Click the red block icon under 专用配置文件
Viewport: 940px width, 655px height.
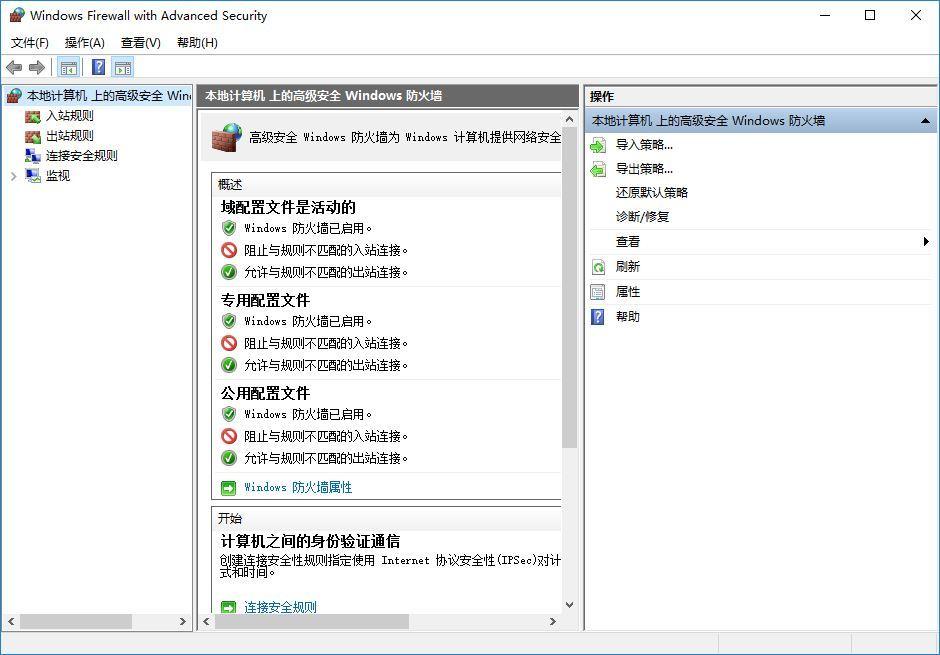(228, 343)
